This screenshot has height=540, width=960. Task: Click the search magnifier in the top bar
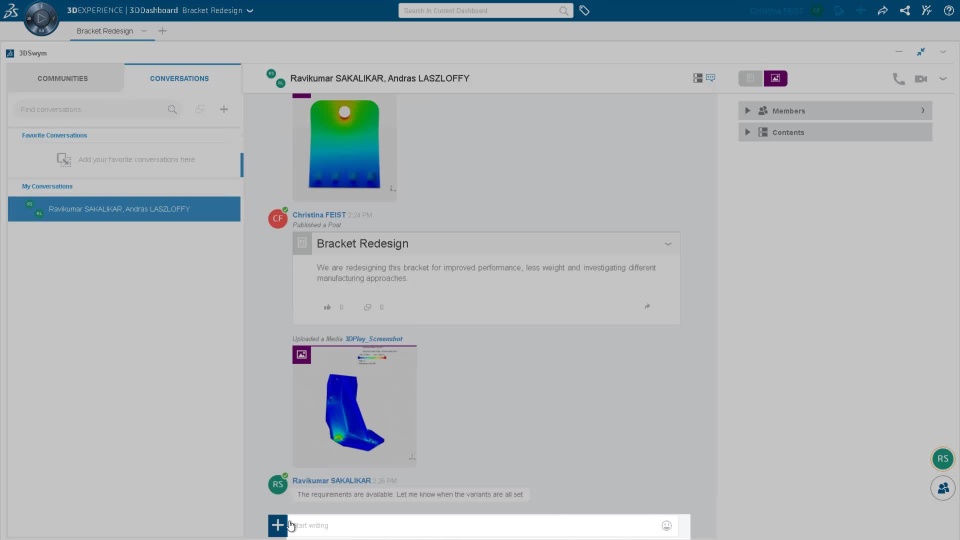(563, 10)
